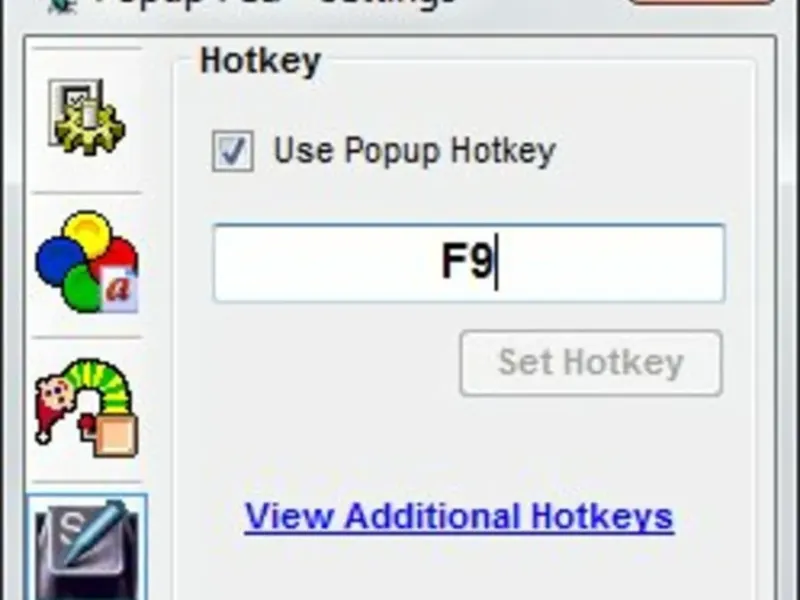Click the Hotkey group box heading
This screenshot has height=600, width=800.
click(x=260, y=62)
